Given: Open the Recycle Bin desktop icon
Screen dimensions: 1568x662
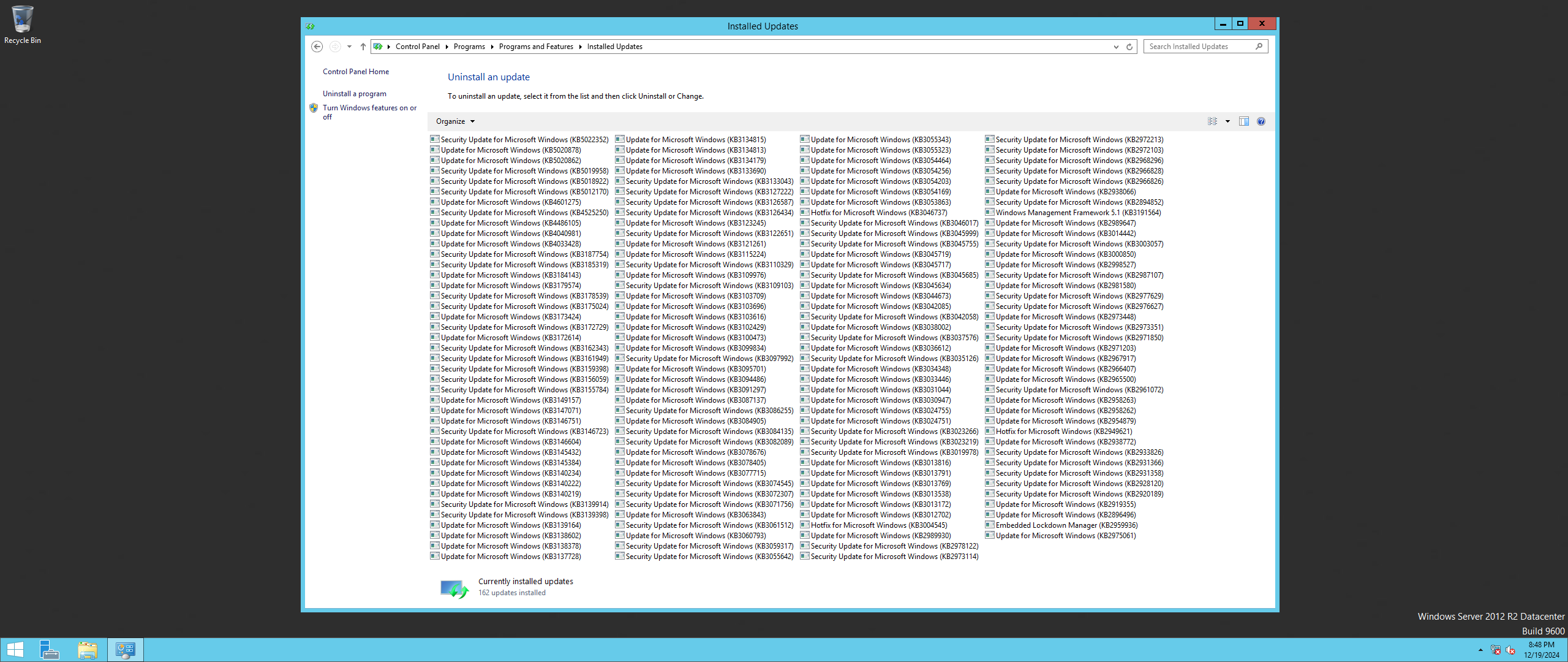Looking at the screenshot, I should pyautogui.click(x=22, y=25).
